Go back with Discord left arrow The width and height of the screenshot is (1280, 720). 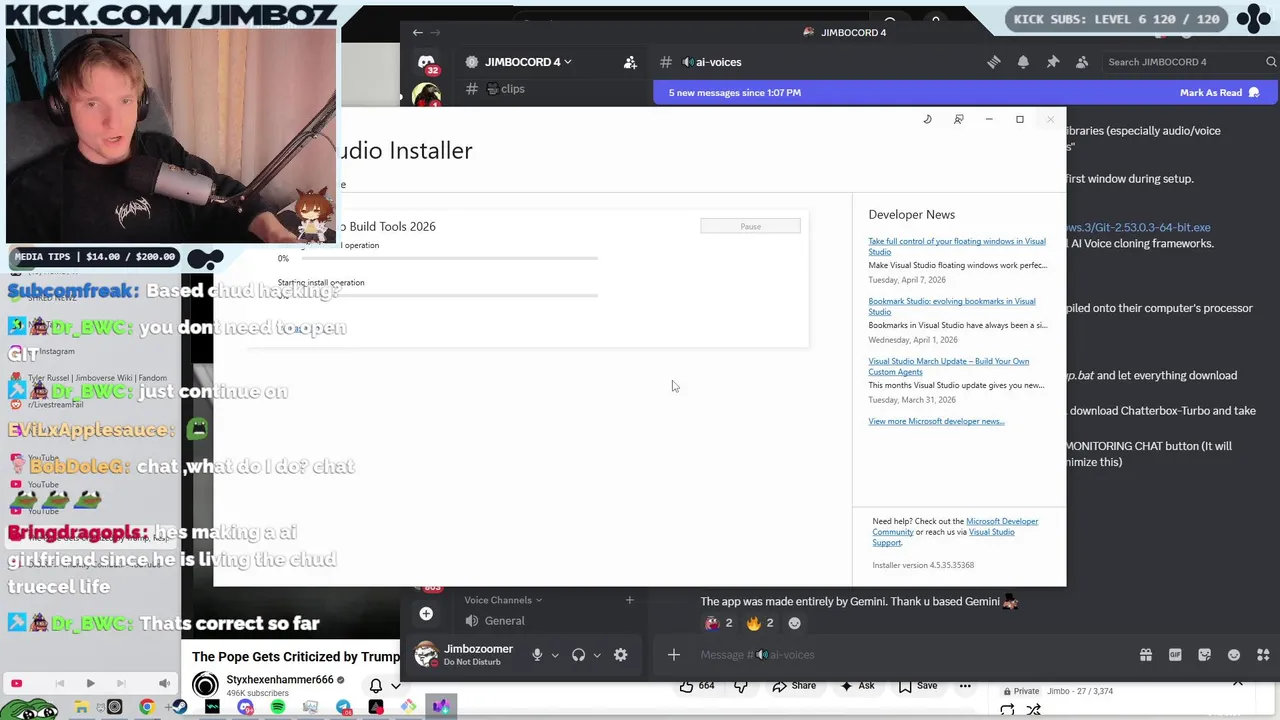(417, 32)
